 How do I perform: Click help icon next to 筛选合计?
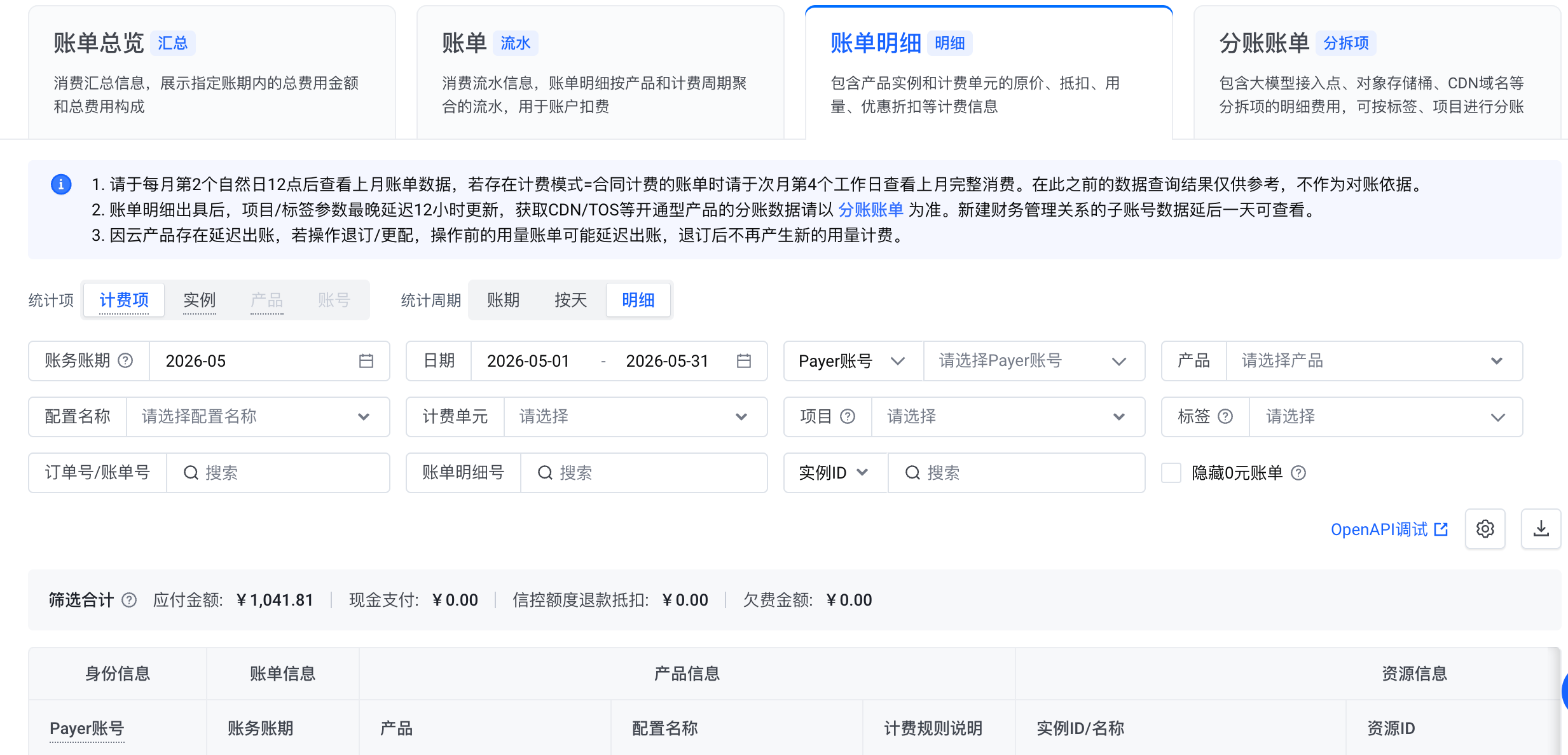(x=129, y=600)
